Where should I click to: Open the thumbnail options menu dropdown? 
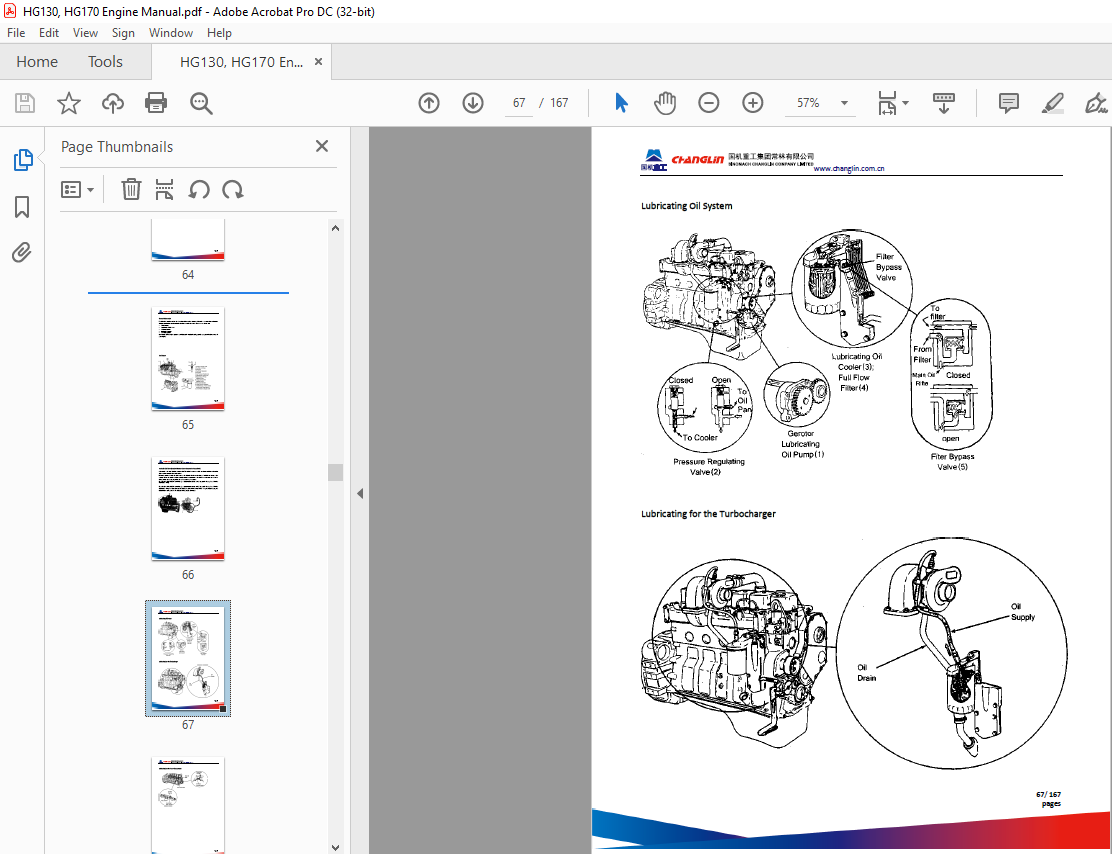pyautogui.click(x=77, y=189)
